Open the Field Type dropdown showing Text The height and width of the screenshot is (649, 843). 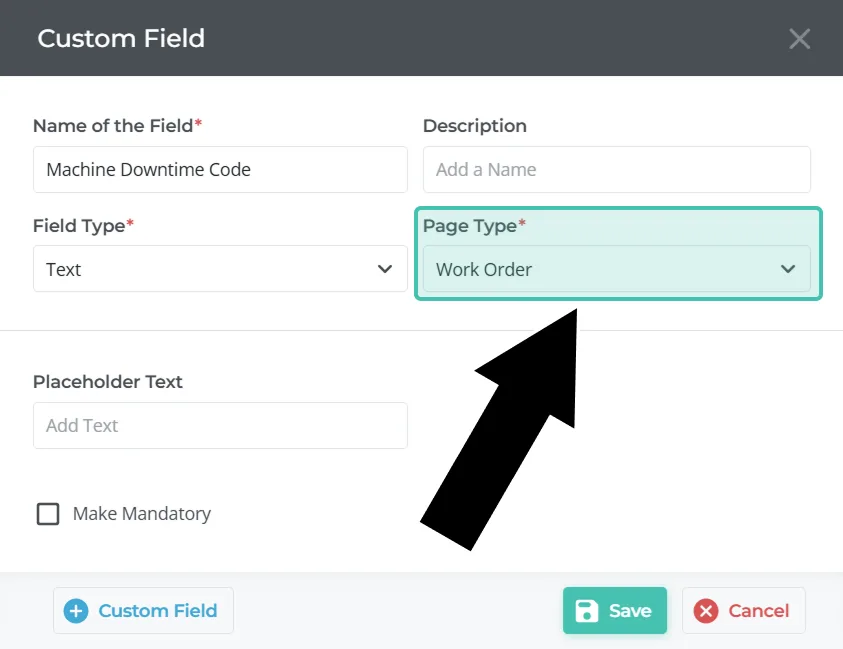(220, 269)
